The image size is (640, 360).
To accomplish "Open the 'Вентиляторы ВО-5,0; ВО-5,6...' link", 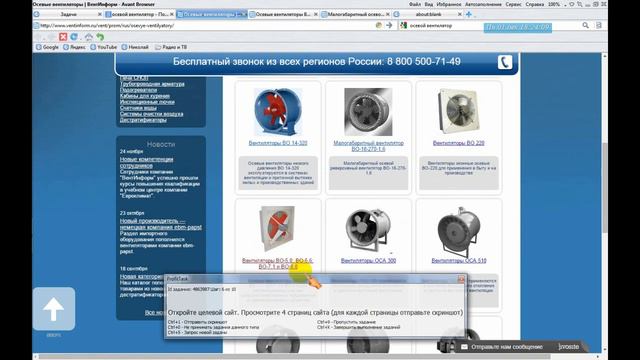I will tap(278, 263).
